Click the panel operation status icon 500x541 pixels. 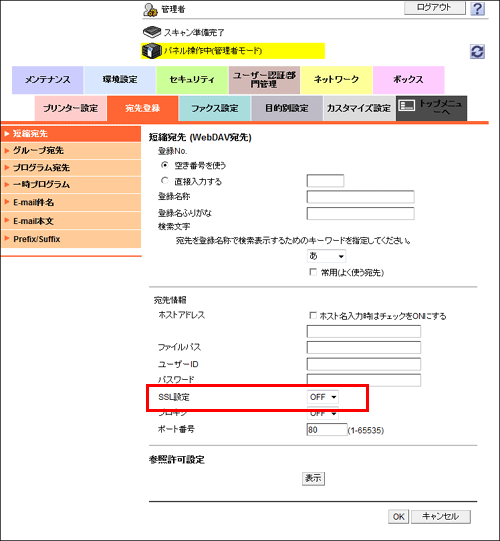pyautogui.click(x=151, y=51)
